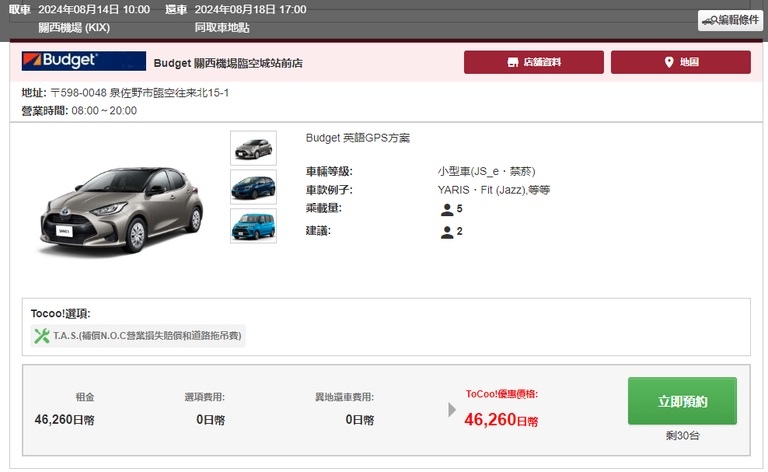Click the address text 〒598-0048
Screen dimensions: 768x472
coord(78,93)
